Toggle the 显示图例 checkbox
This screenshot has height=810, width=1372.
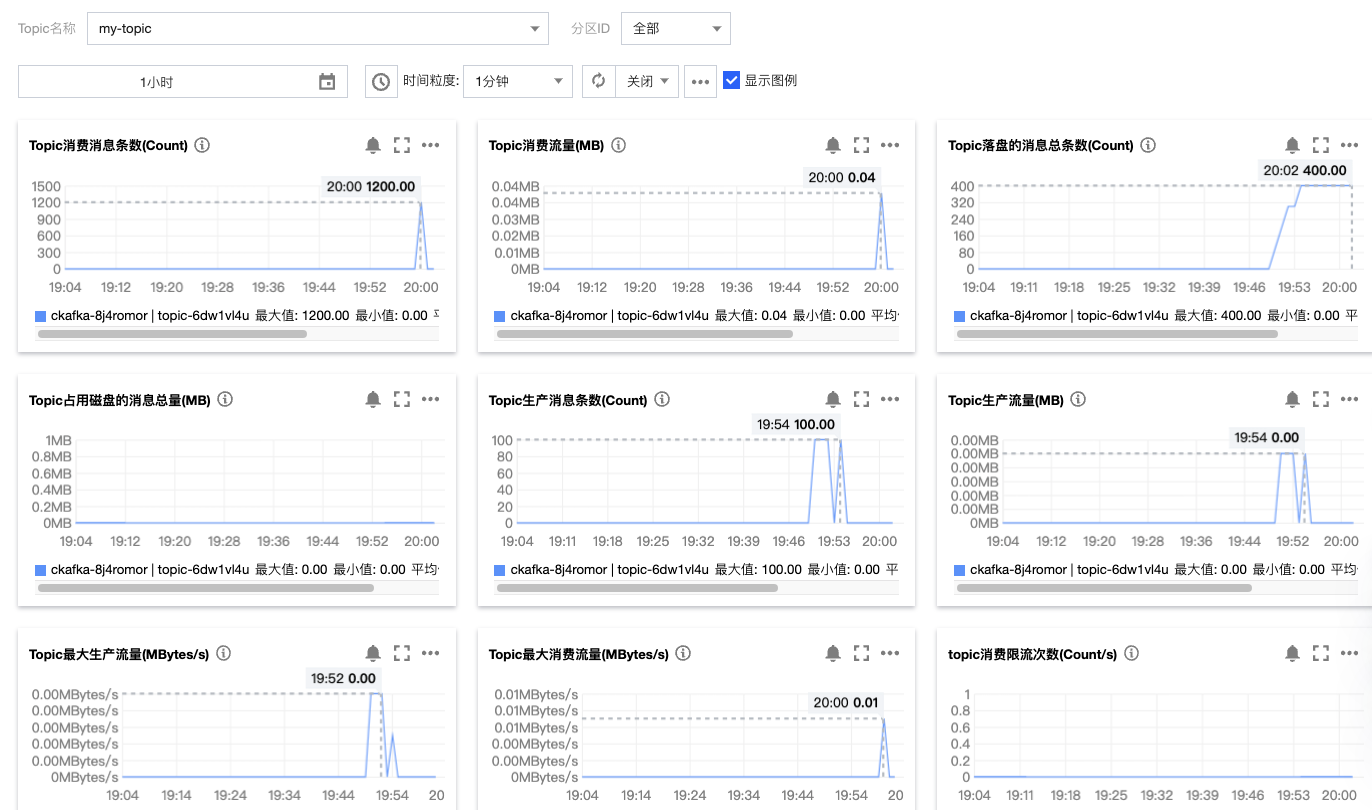(x=731, y=81)
